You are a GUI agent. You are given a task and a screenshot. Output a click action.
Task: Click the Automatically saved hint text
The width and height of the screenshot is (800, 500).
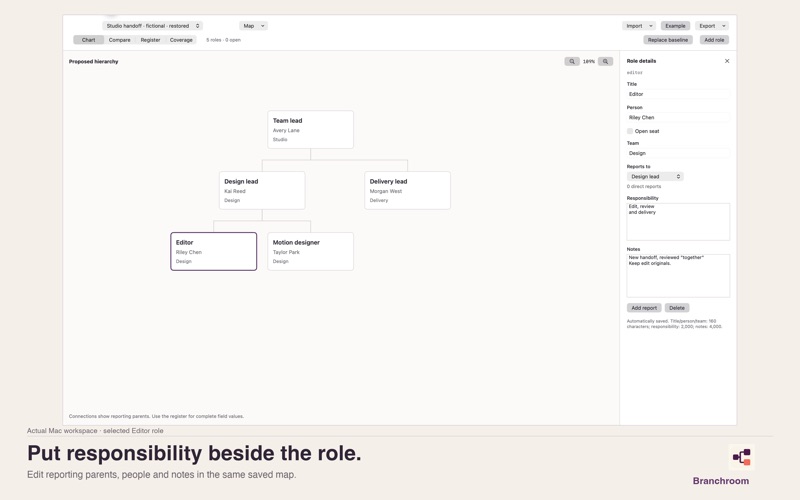674,323
